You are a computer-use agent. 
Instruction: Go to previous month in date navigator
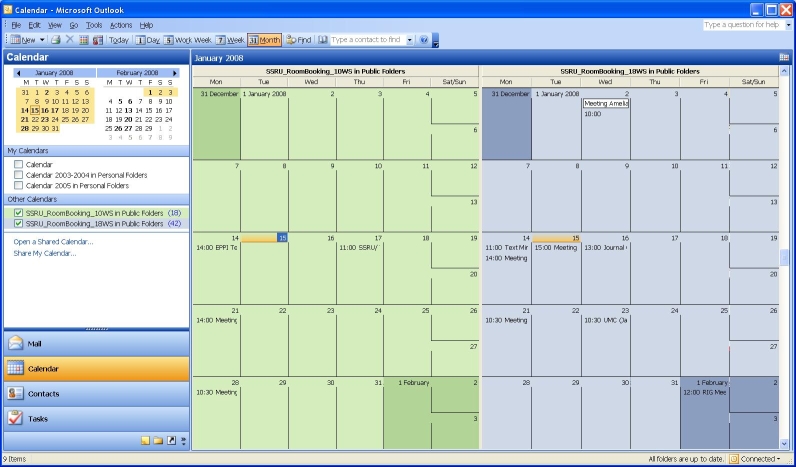pos(18,73)
